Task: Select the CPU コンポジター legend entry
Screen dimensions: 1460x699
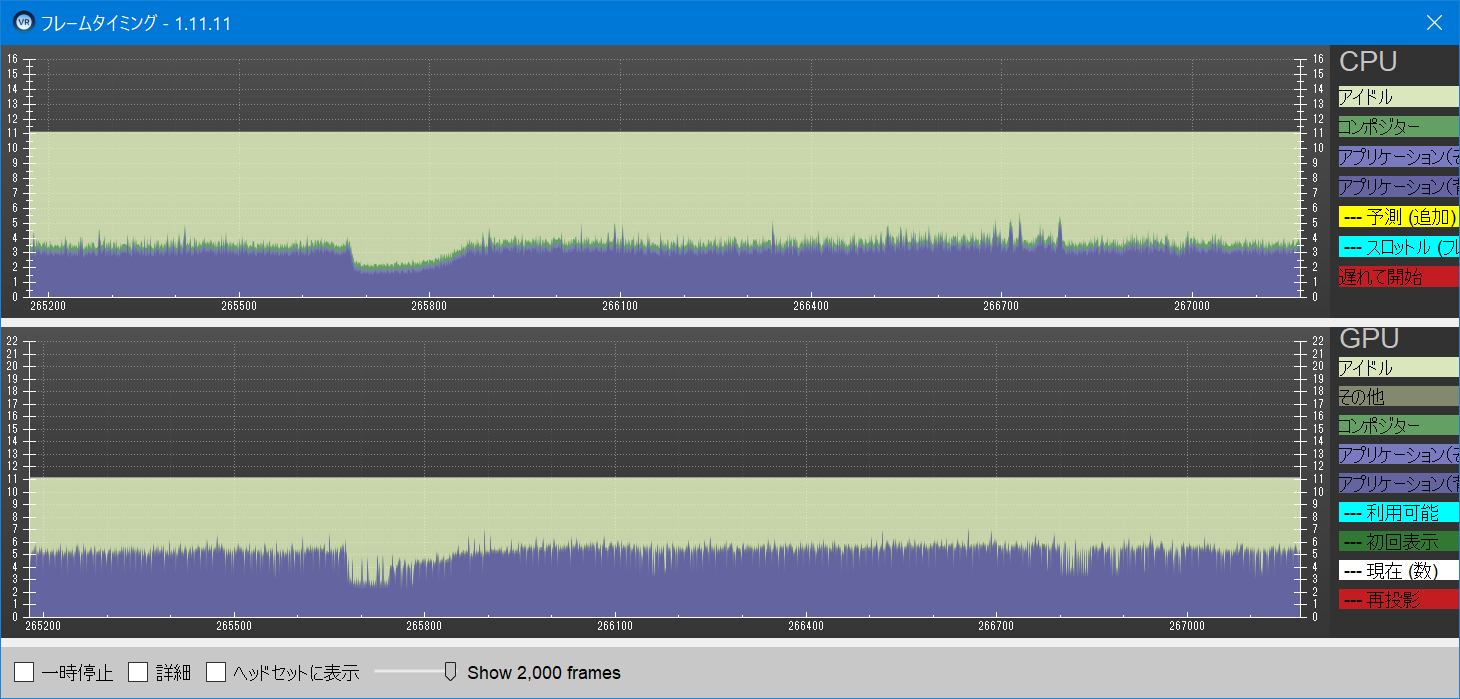Action: point(1398,127)
